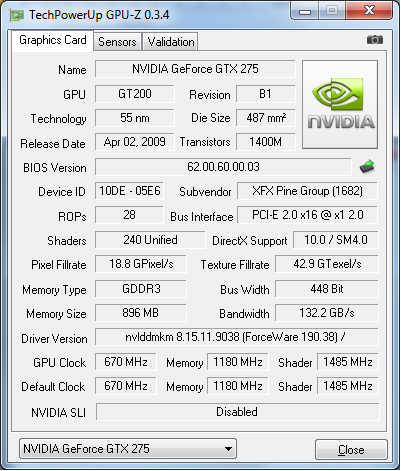Click the Close button at bottom
401x471 pixels.
351,450
